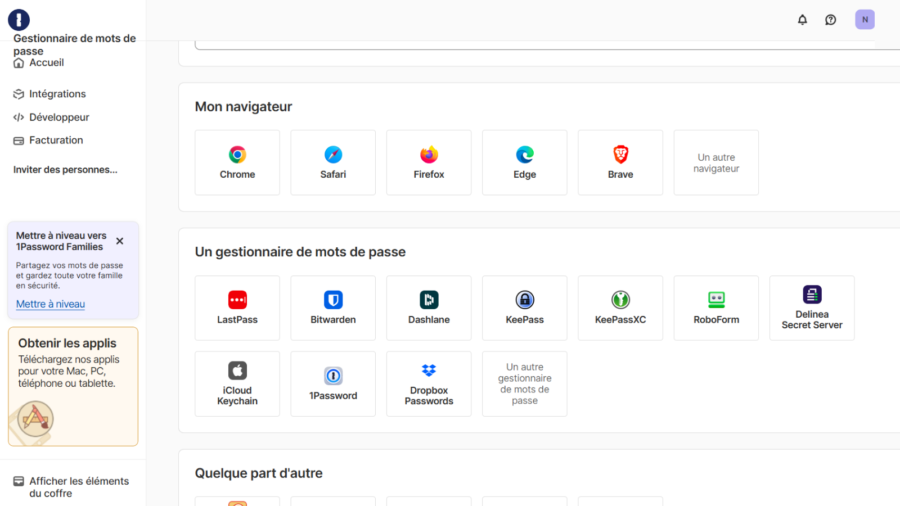
Task: Select LastPass as the import source
Action: tap(237, 308)
